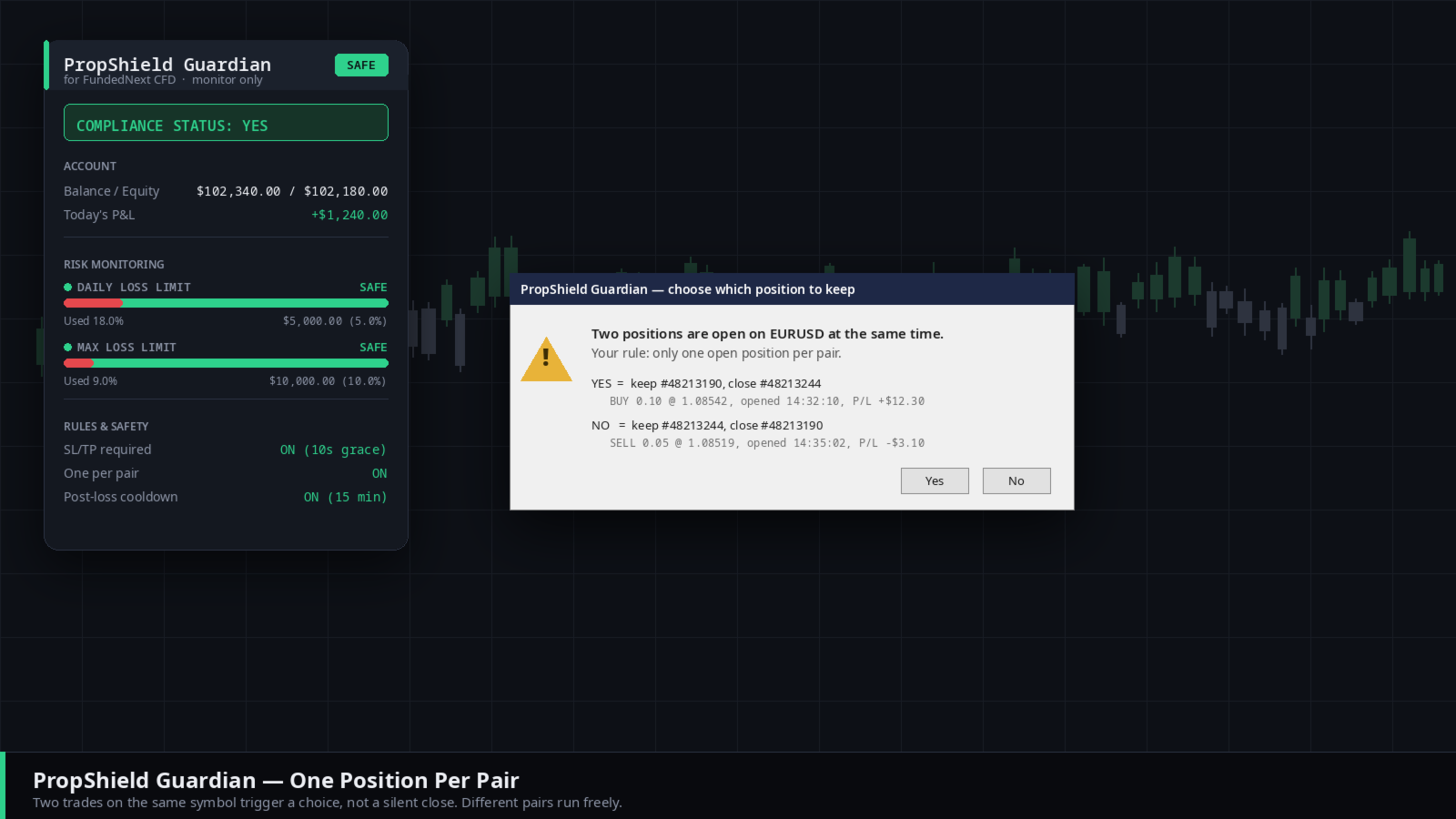Click the RULES & SAFETY section header
Viewport: 1456px width, 819px height.
tap(106, 427)
